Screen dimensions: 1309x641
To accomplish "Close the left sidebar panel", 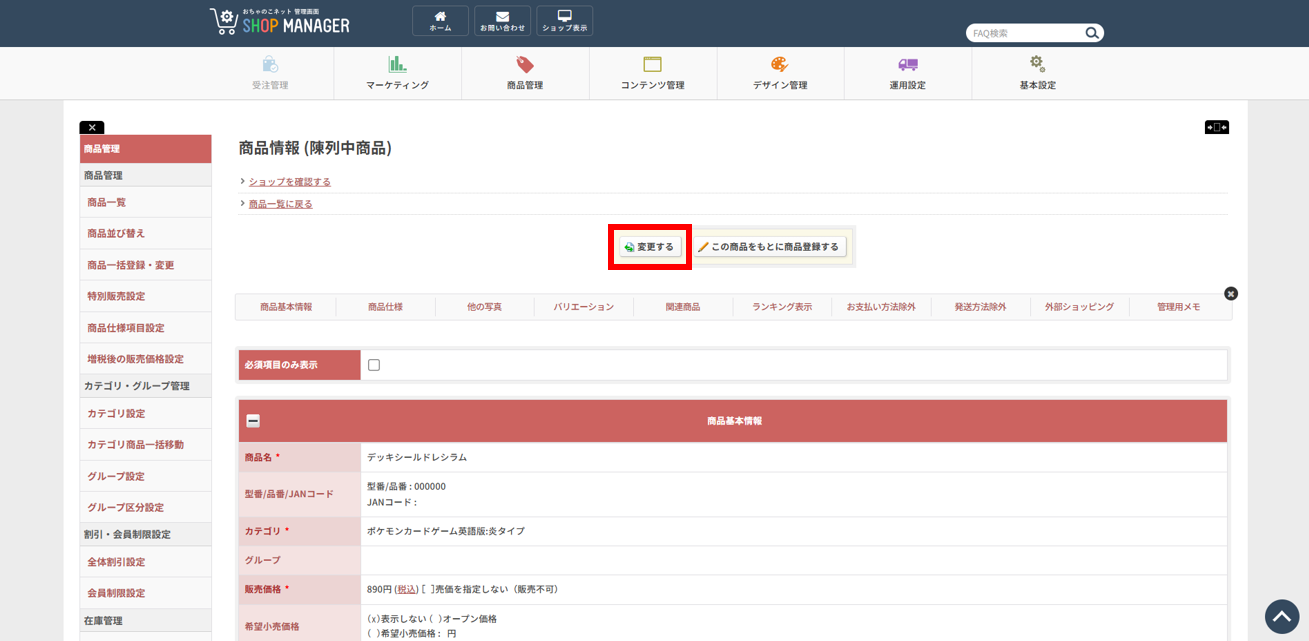I will (x=91, y=128).
